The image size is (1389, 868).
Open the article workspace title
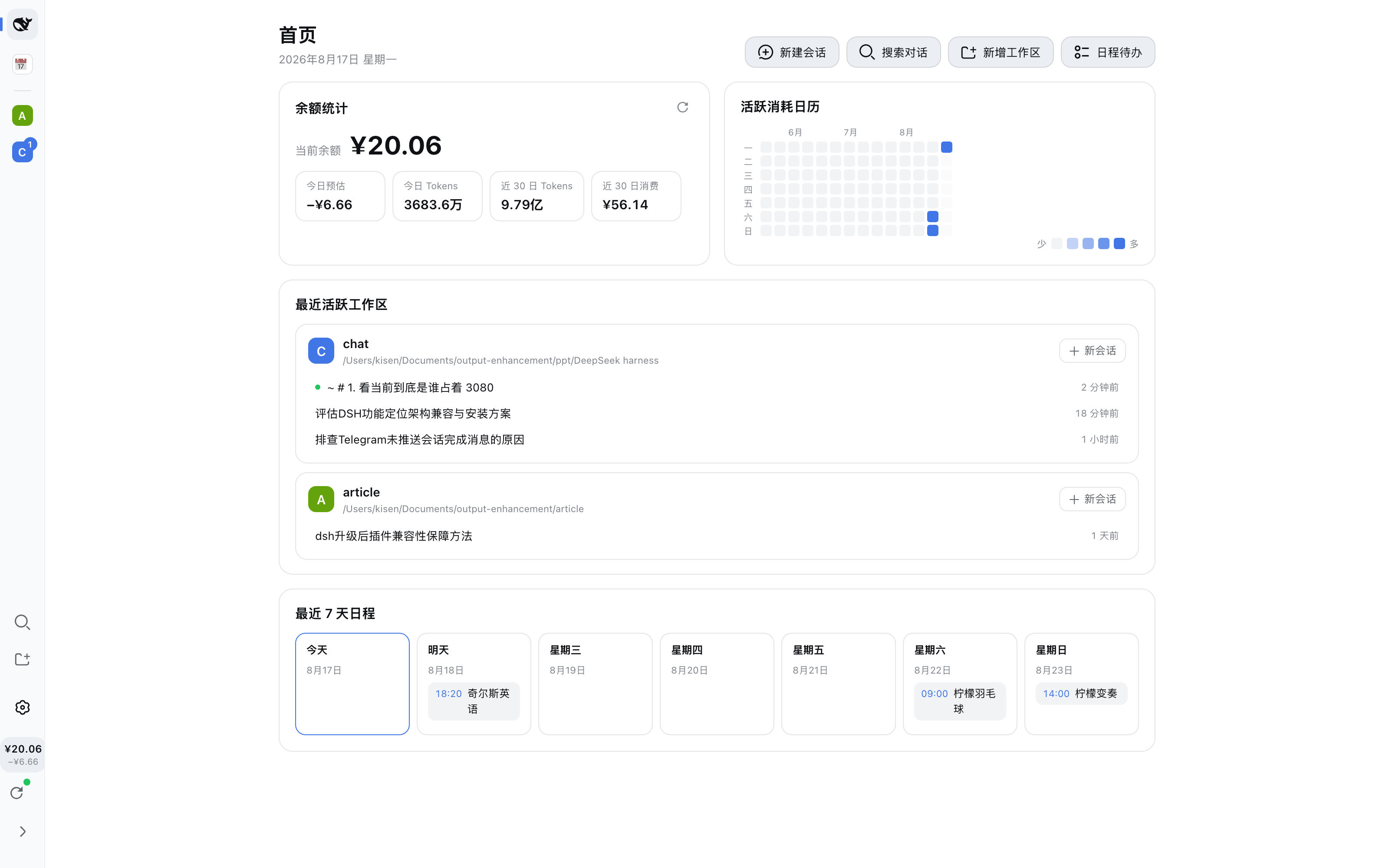pos(361,492)
